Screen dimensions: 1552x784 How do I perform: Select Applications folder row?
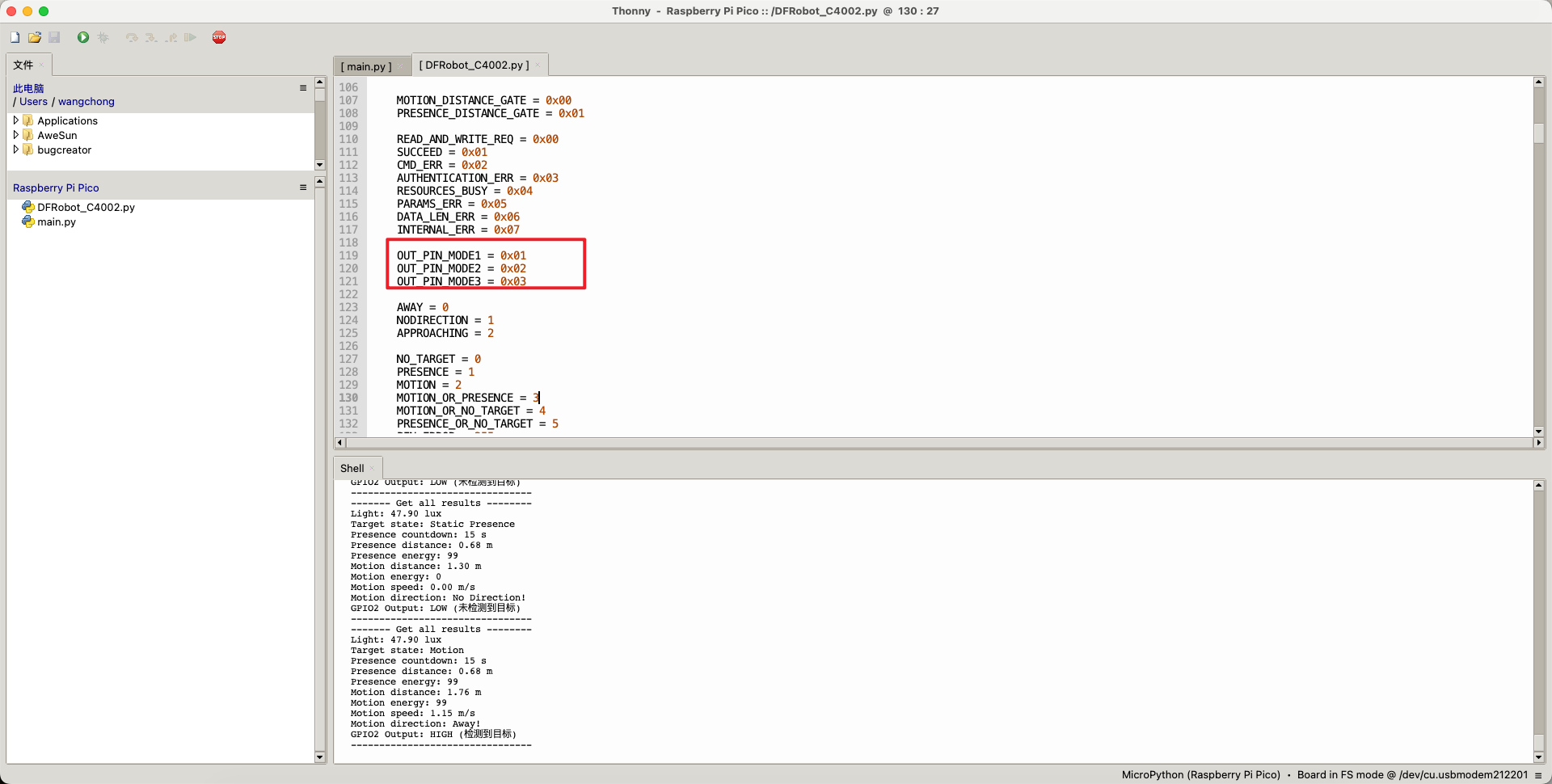[x=67, y=120]
